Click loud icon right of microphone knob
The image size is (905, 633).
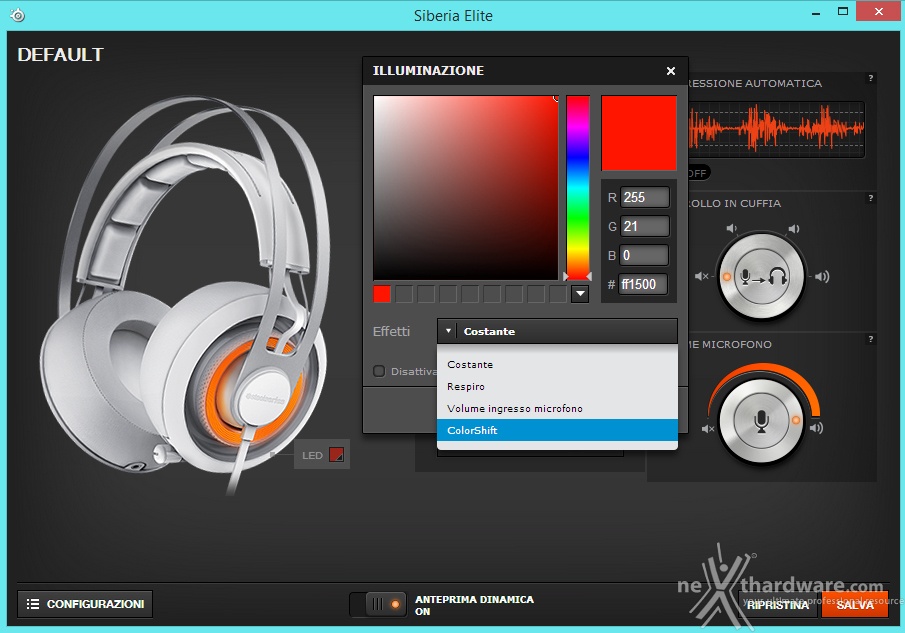pyautogui.click(x=817, y=428)
